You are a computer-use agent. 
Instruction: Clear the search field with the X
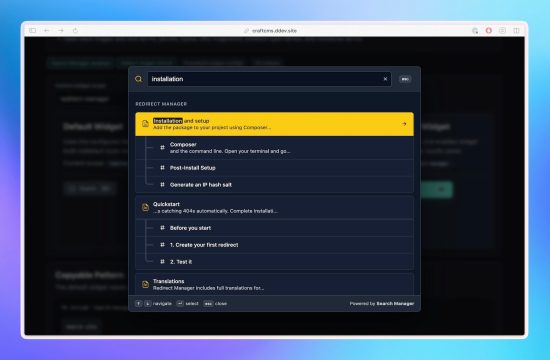coord(385,79)
